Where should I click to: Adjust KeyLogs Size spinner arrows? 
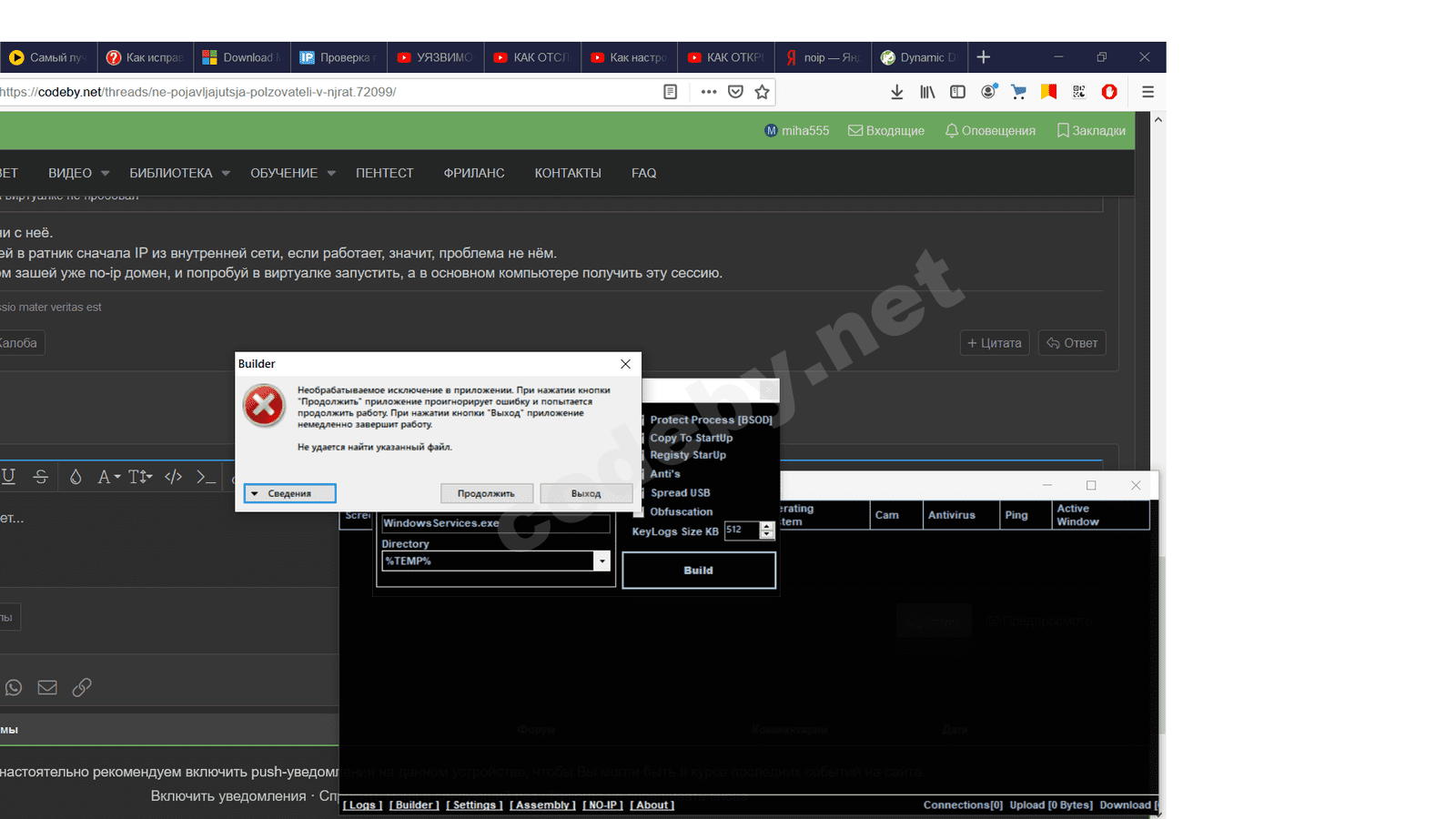pos(767,531)
